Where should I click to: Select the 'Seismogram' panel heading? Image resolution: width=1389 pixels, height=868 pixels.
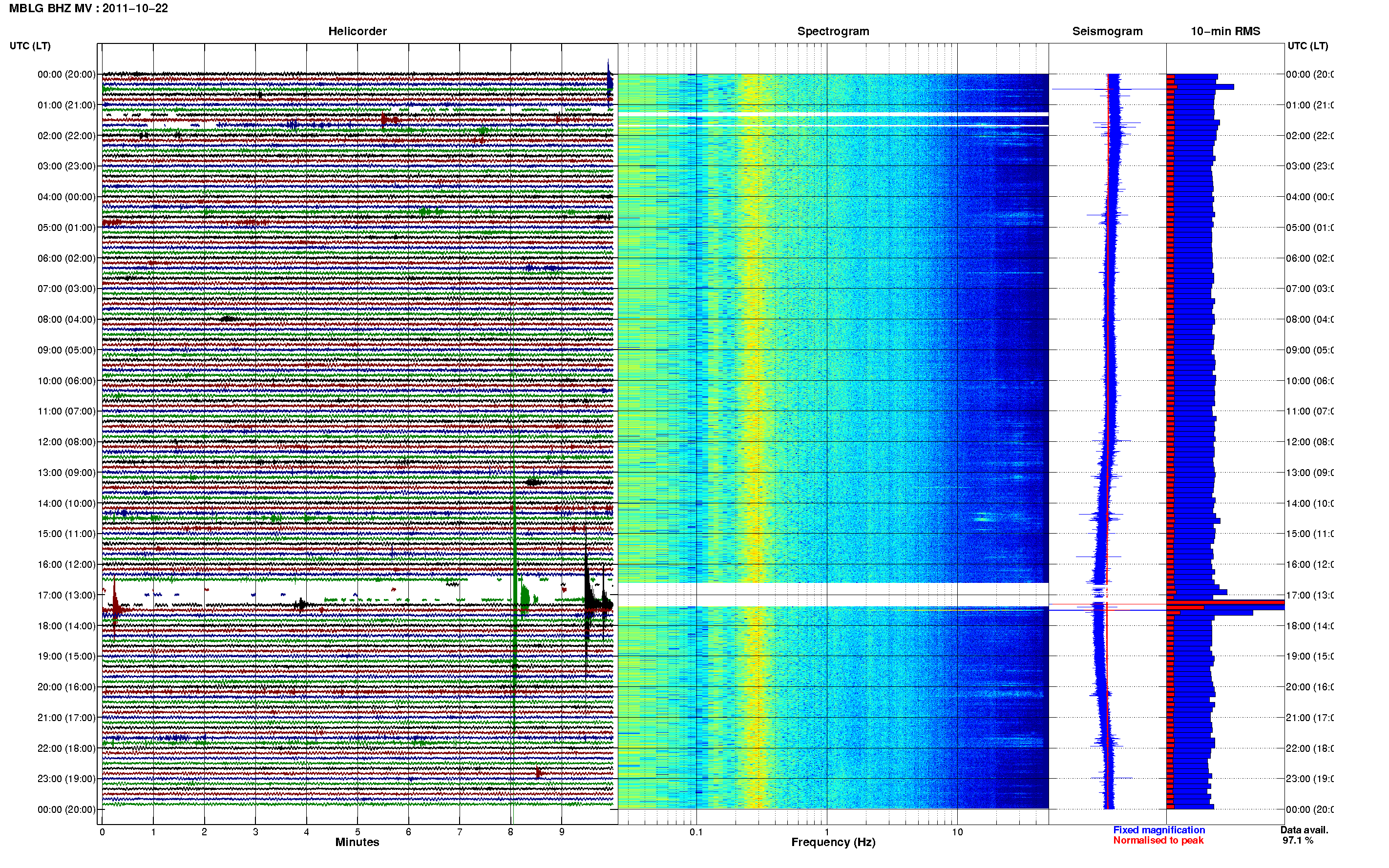click(1107, 32)
